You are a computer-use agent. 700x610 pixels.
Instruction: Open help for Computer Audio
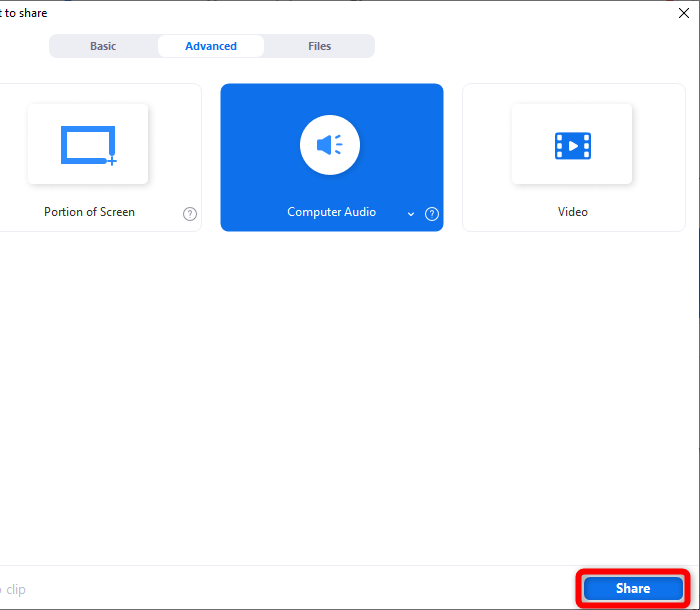432,214
